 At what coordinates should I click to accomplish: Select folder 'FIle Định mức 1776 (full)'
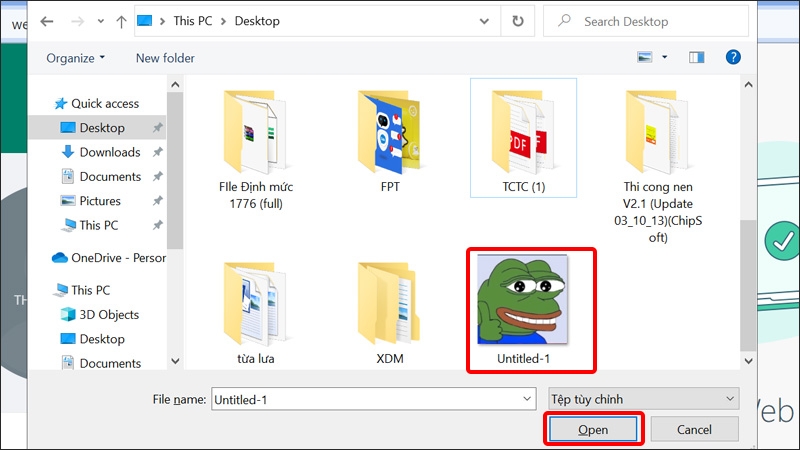(x=256, y=151)
